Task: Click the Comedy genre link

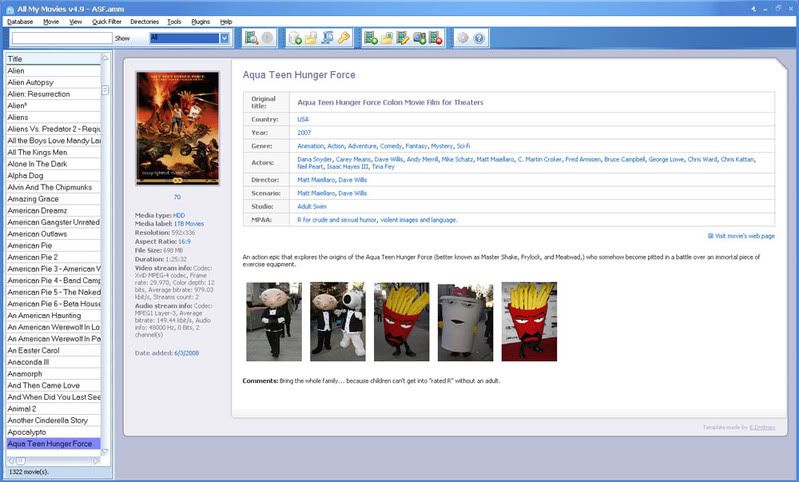Action: point(391,146)
